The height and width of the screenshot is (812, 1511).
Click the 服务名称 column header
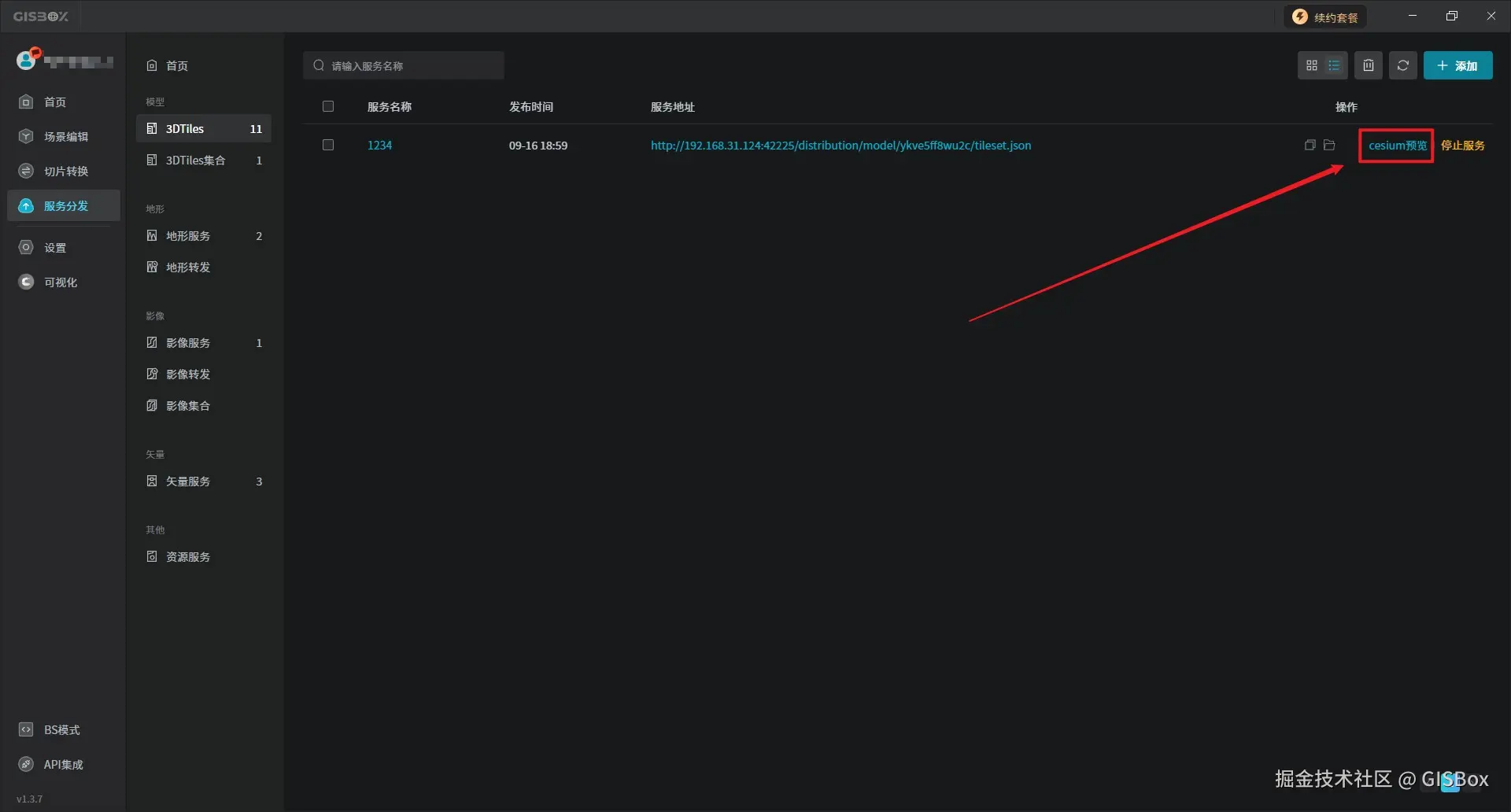390,107
